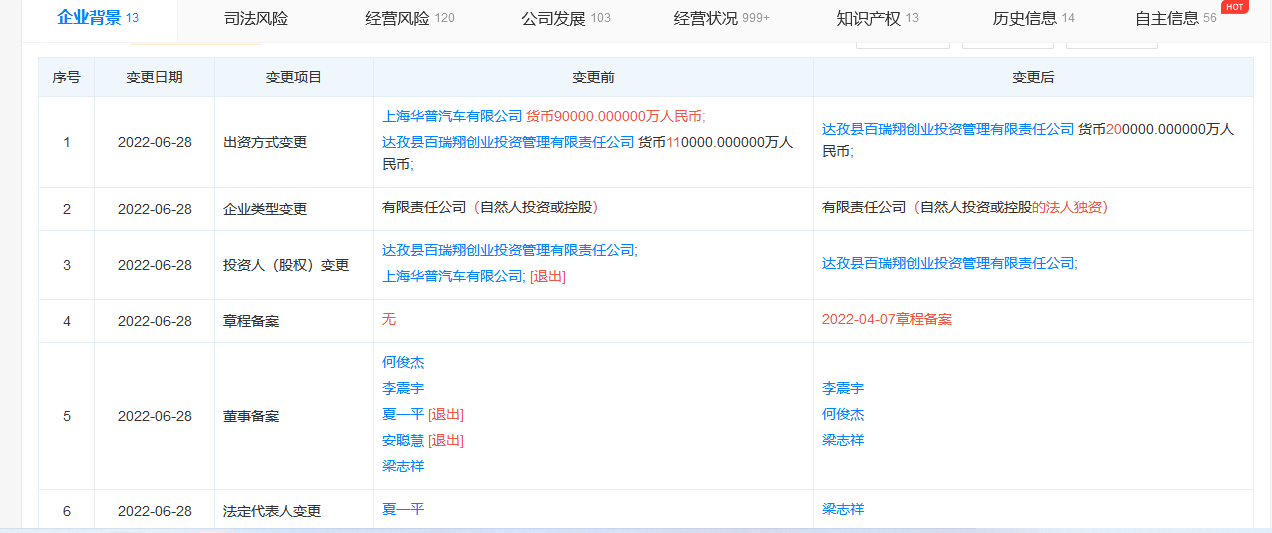Open 梁志祥 in the 董事备案 变更后 list
Screen dimensions: 1272x533
(x=843, y=440)
